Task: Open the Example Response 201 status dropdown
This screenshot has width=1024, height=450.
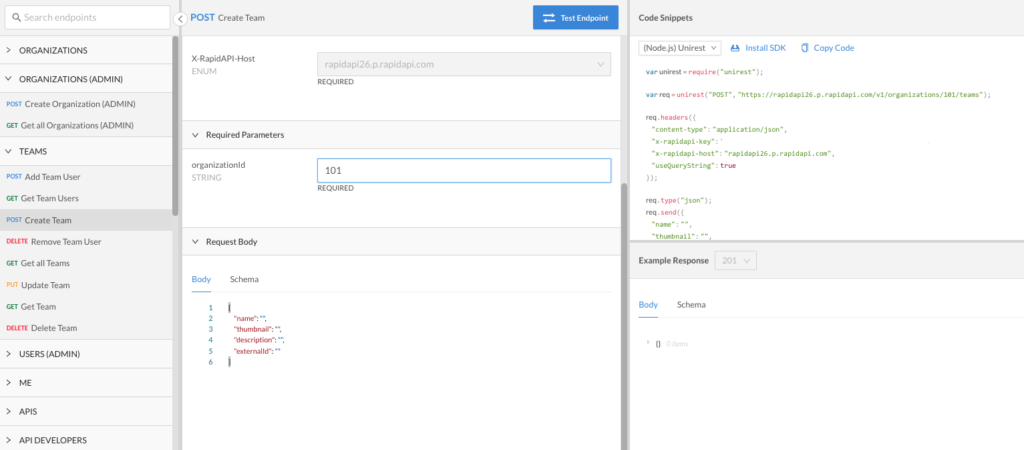Action: 735,260
